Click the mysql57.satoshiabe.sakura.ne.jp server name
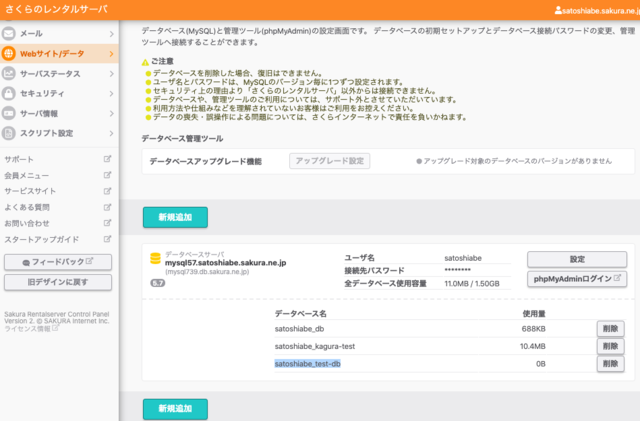Screen dimensions: 640x421 [225, 263]
